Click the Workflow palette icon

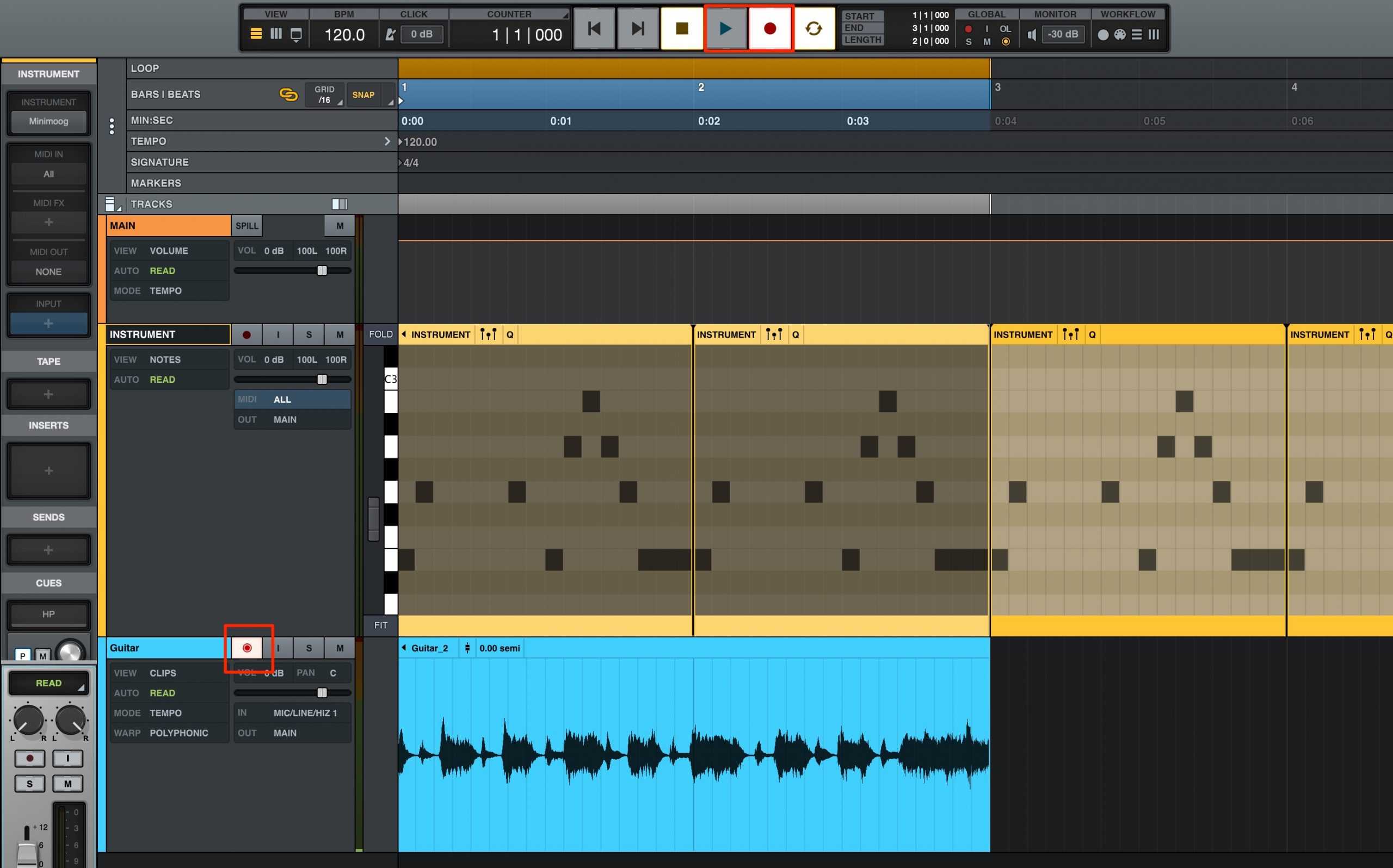click(x=1120, y=34)
